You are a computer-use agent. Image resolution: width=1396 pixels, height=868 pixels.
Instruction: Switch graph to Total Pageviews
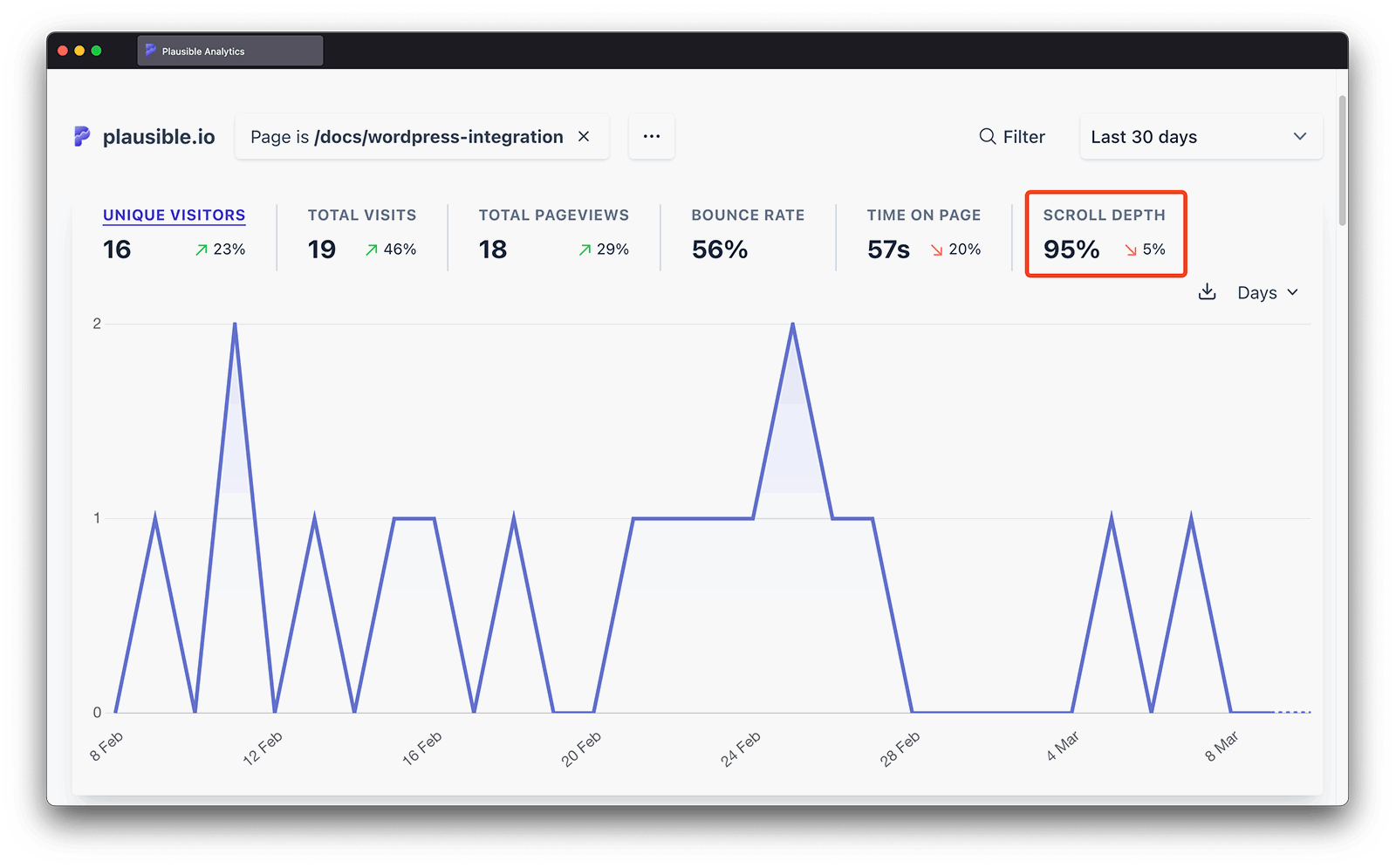[553, 215]
